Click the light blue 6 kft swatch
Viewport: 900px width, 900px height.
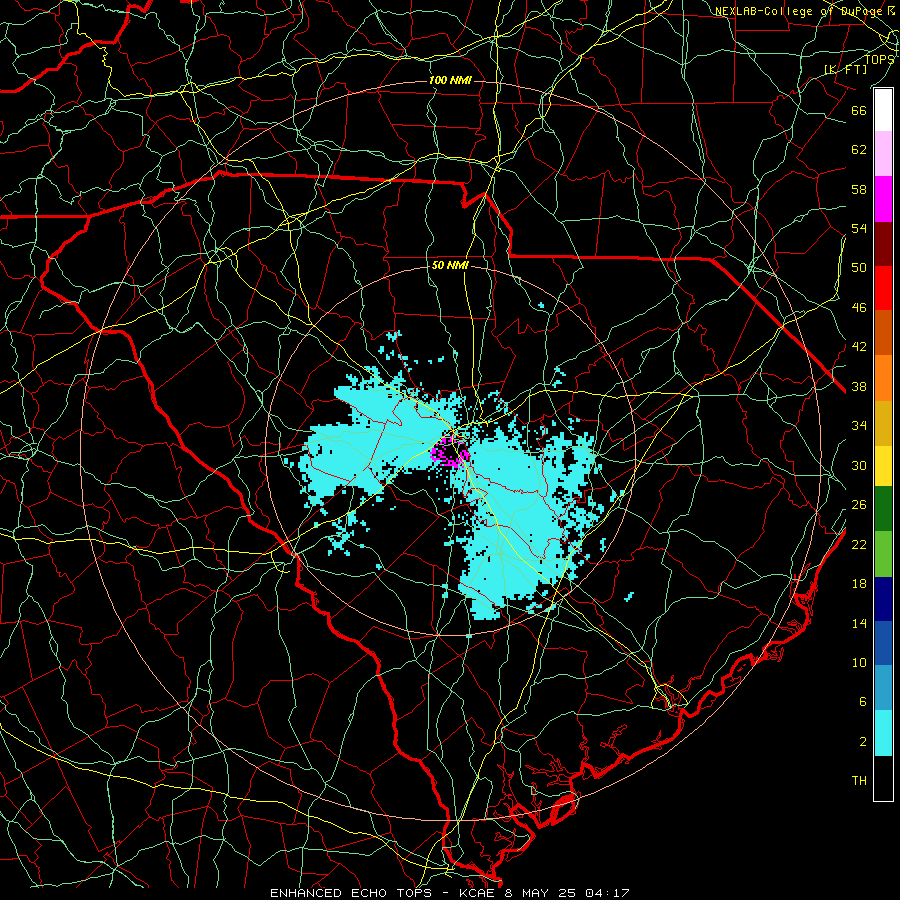click(883, 688)
